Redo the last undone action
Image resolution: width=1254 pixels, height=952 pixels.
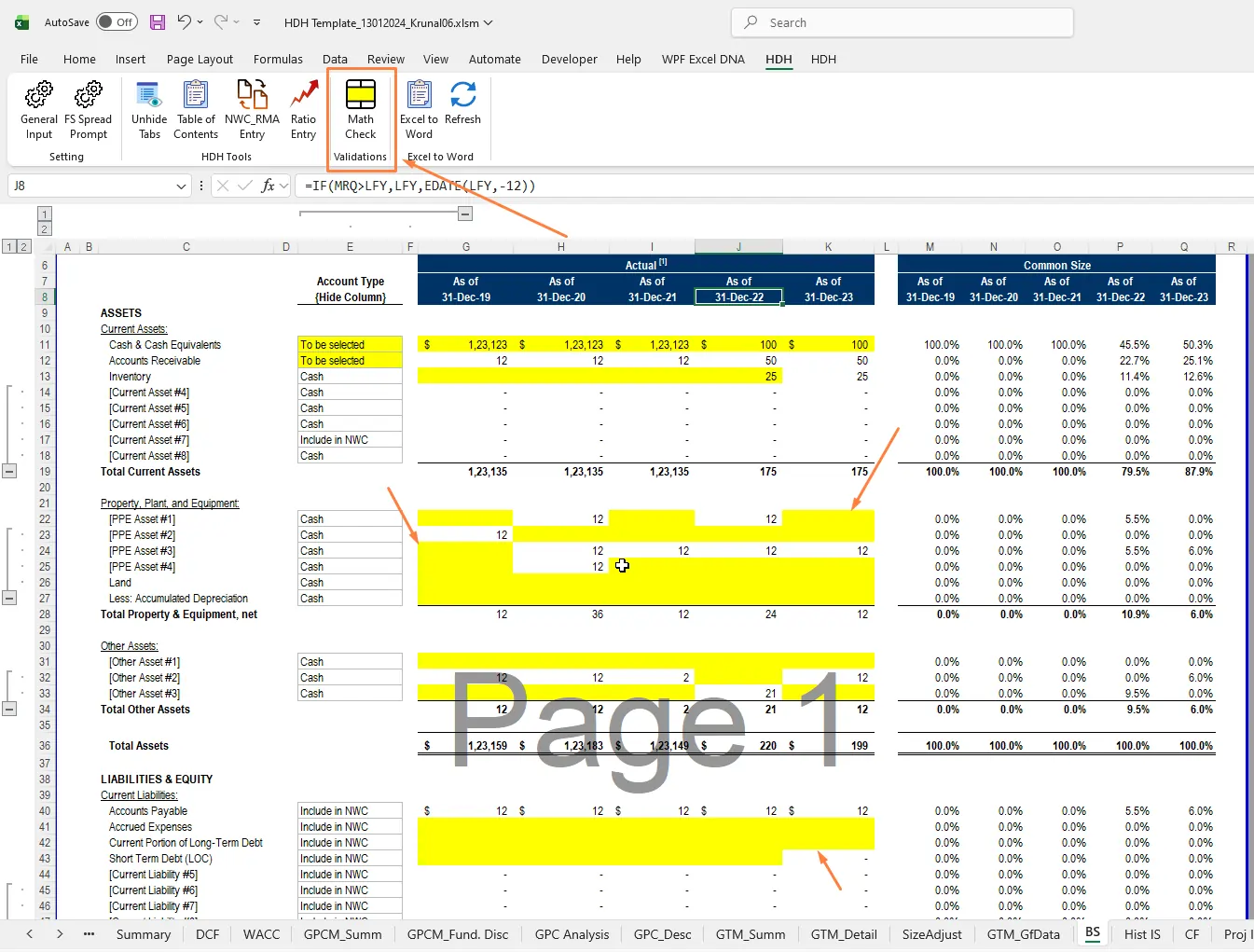221,22
